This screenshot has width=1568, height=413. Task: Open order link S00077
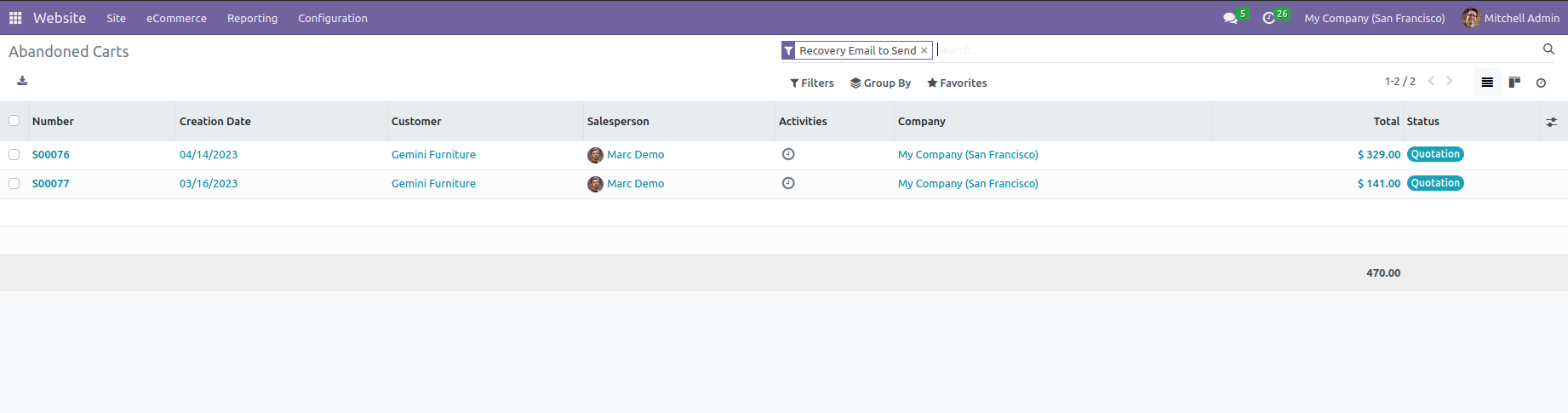point(51,183)
